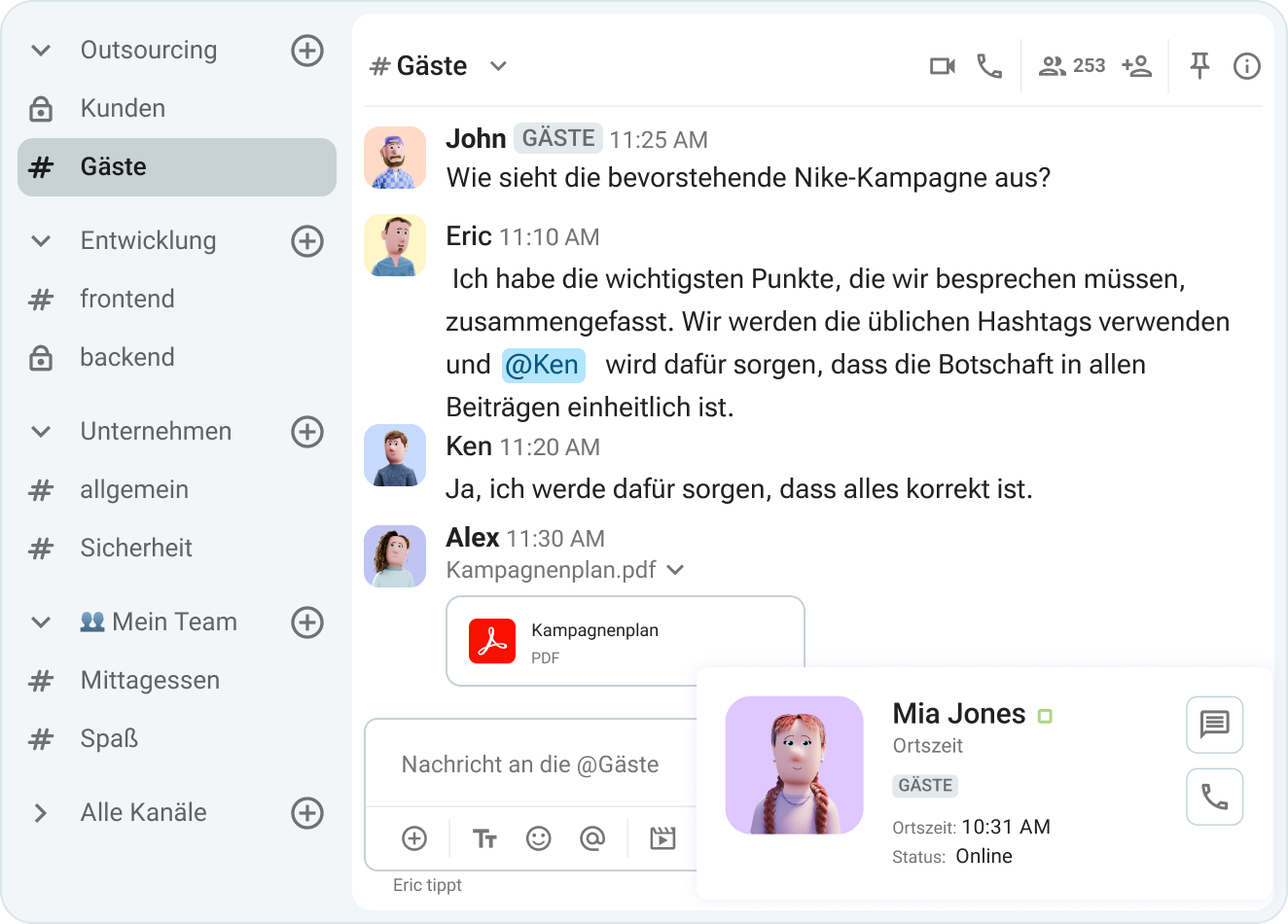Screen dimensions: 1288x924
Task: Switch to the frontend channel
Action: pyautogui.click(x=127, y=299)
